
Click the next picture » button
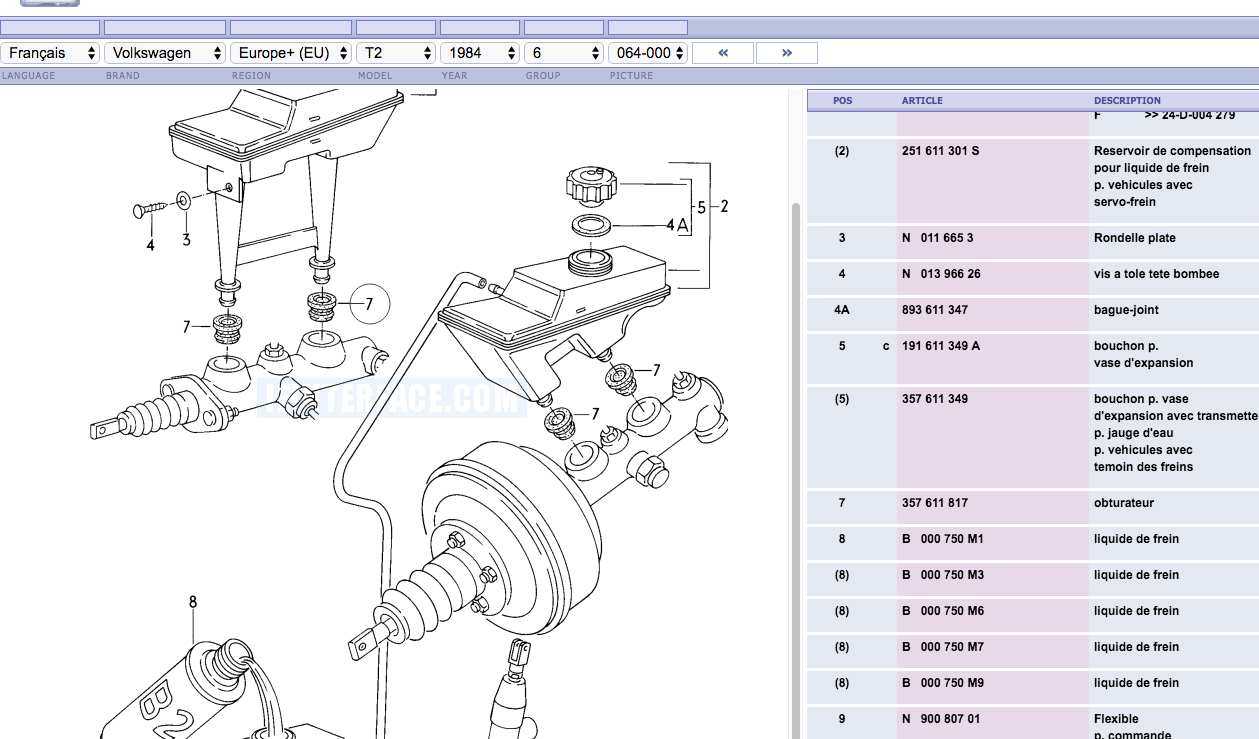(786, 53)
